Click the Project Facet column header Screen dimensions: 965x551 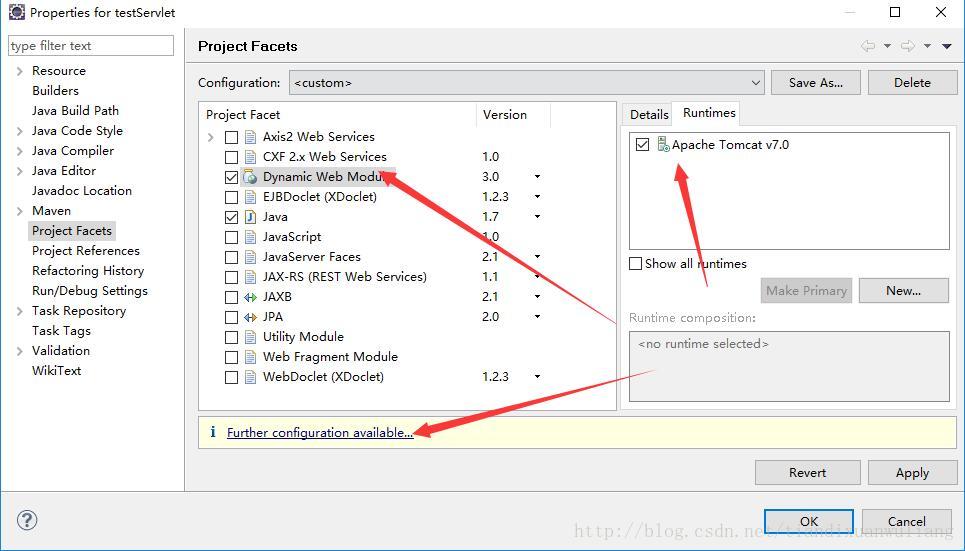[x=337, y=115]
